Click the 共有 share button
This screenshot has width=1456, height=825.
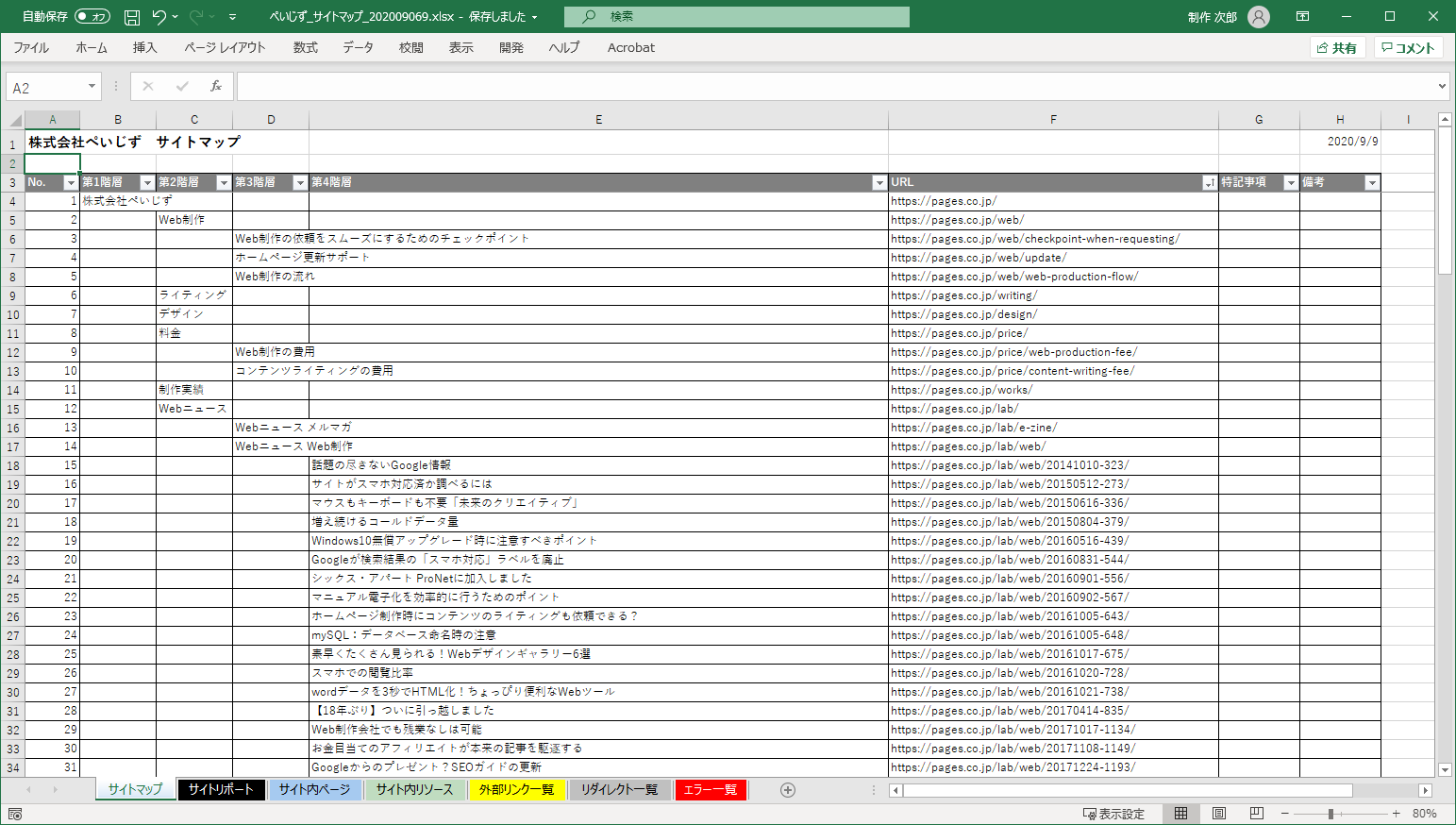[x=1338, y=48]
